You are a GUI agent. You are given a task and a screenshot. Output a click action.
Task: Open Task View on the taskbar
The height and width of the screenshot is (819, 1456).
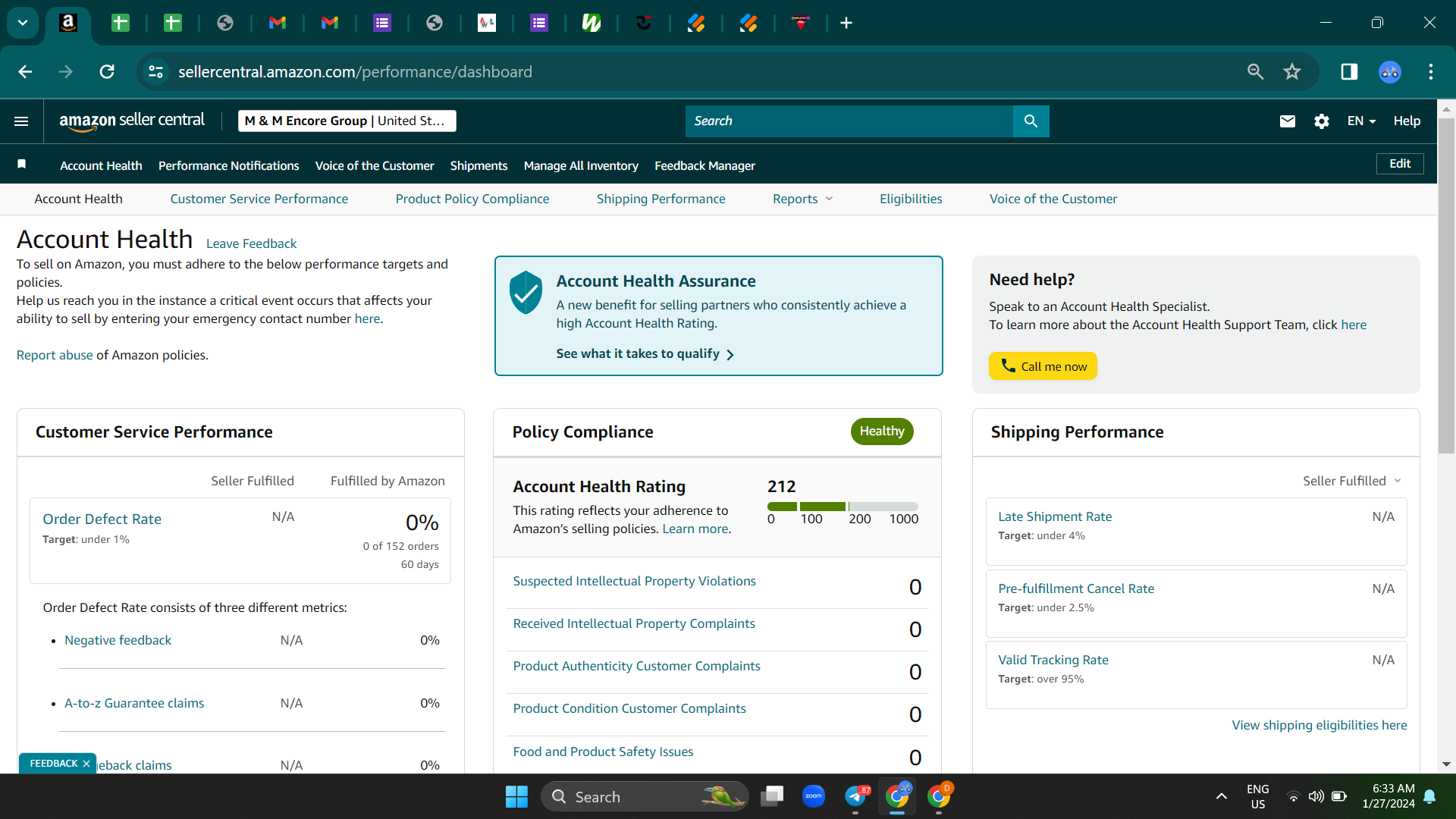772,796
